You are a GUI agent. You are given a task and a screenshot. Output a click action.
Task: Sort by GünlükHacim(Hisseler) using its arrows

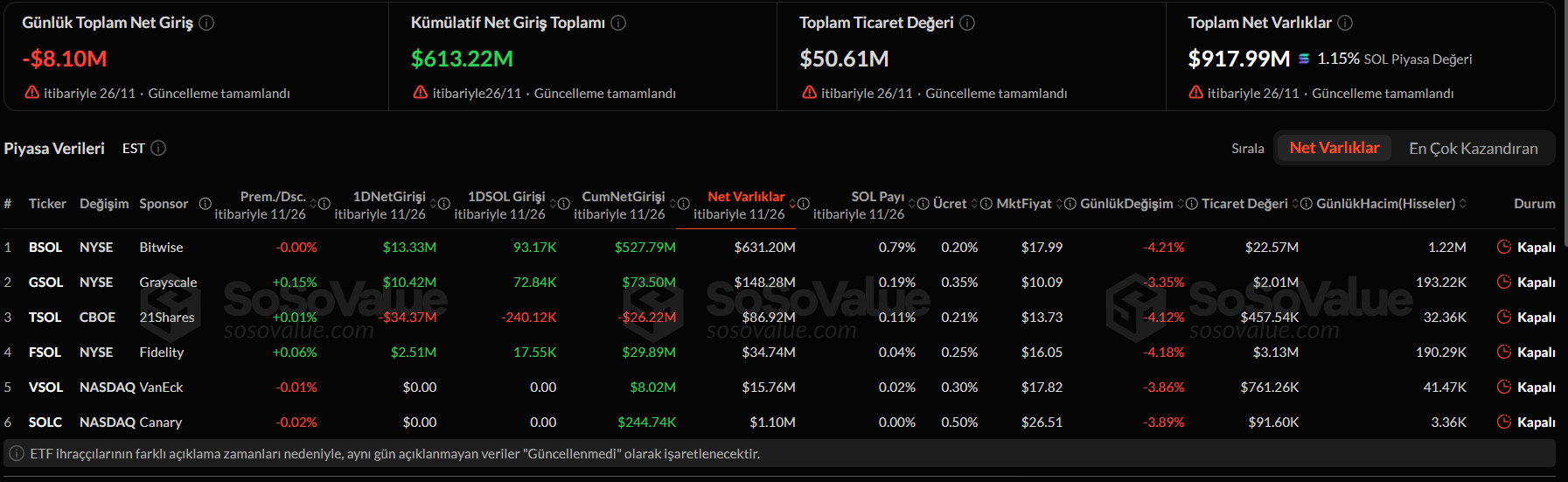(1462, 204)
